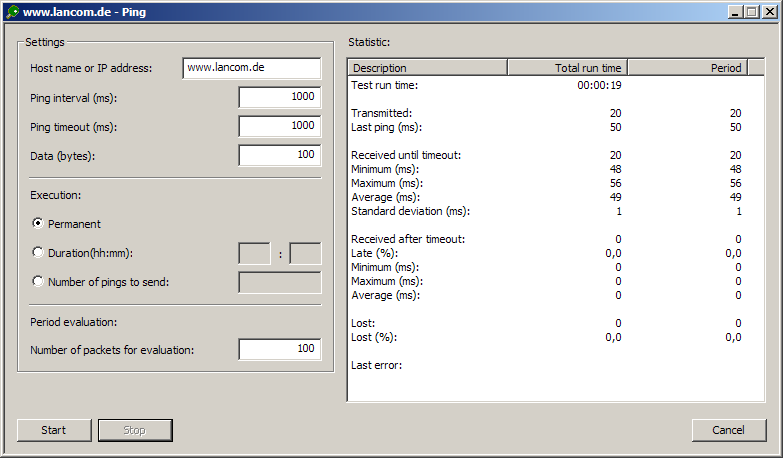Focus the Ping interval (ms) field
Image resolution: width=783 pixels, height=458 pixels.
(x=279, y=97)
